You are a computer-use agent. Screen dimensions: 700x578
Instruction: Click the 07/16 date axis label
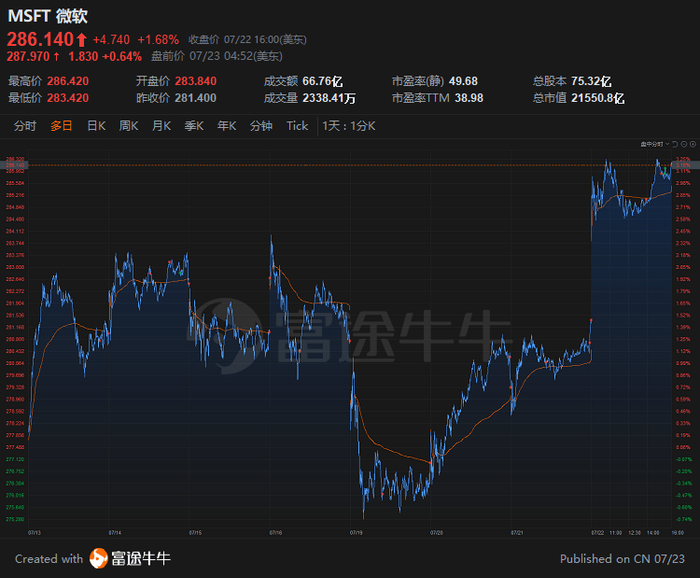coord(275,532)
